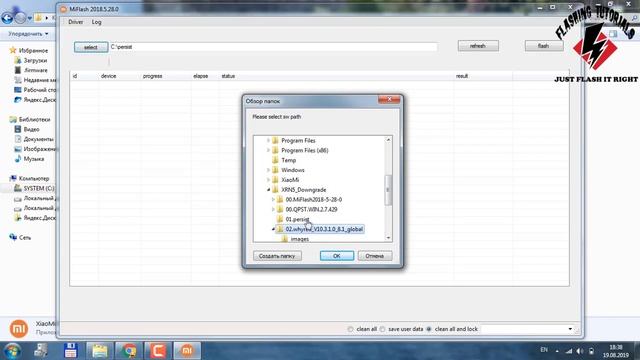Viewport: 640px width, 360px height.
Task: Expand the Program Files (x86) node
Action: (x=268, y=150)
